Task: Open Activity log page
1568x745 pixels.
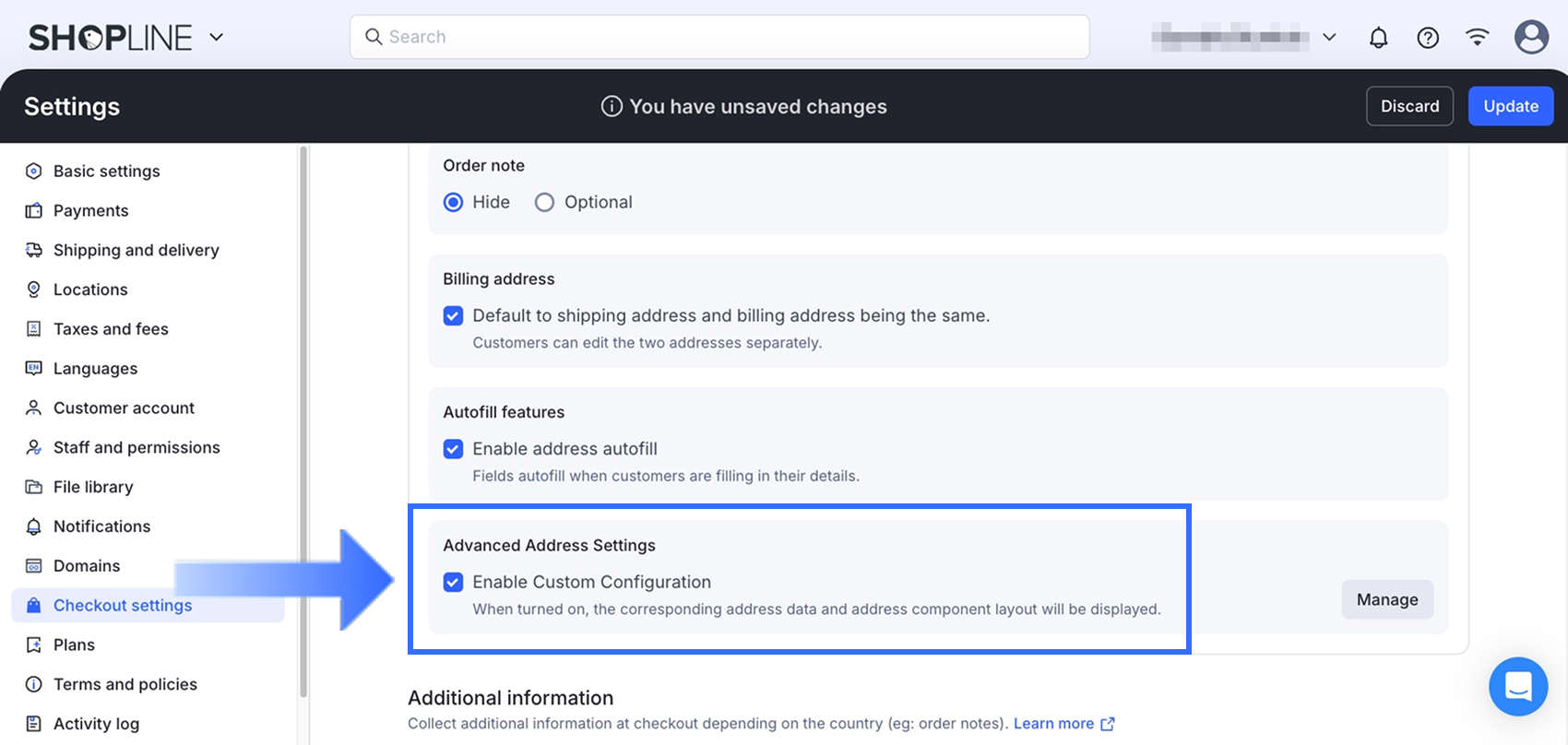Action: point(96,724)
